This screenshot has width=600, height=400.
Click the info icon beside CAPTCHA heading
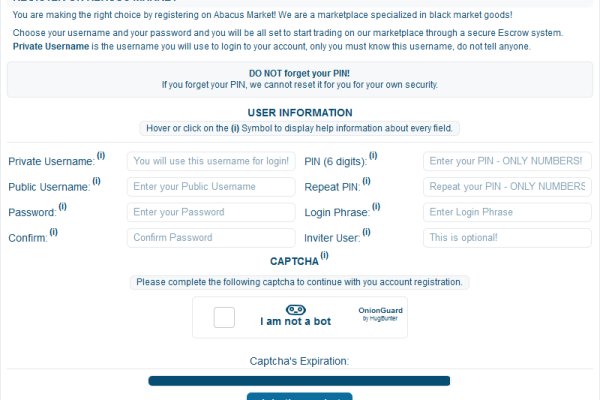coord(325,258)
